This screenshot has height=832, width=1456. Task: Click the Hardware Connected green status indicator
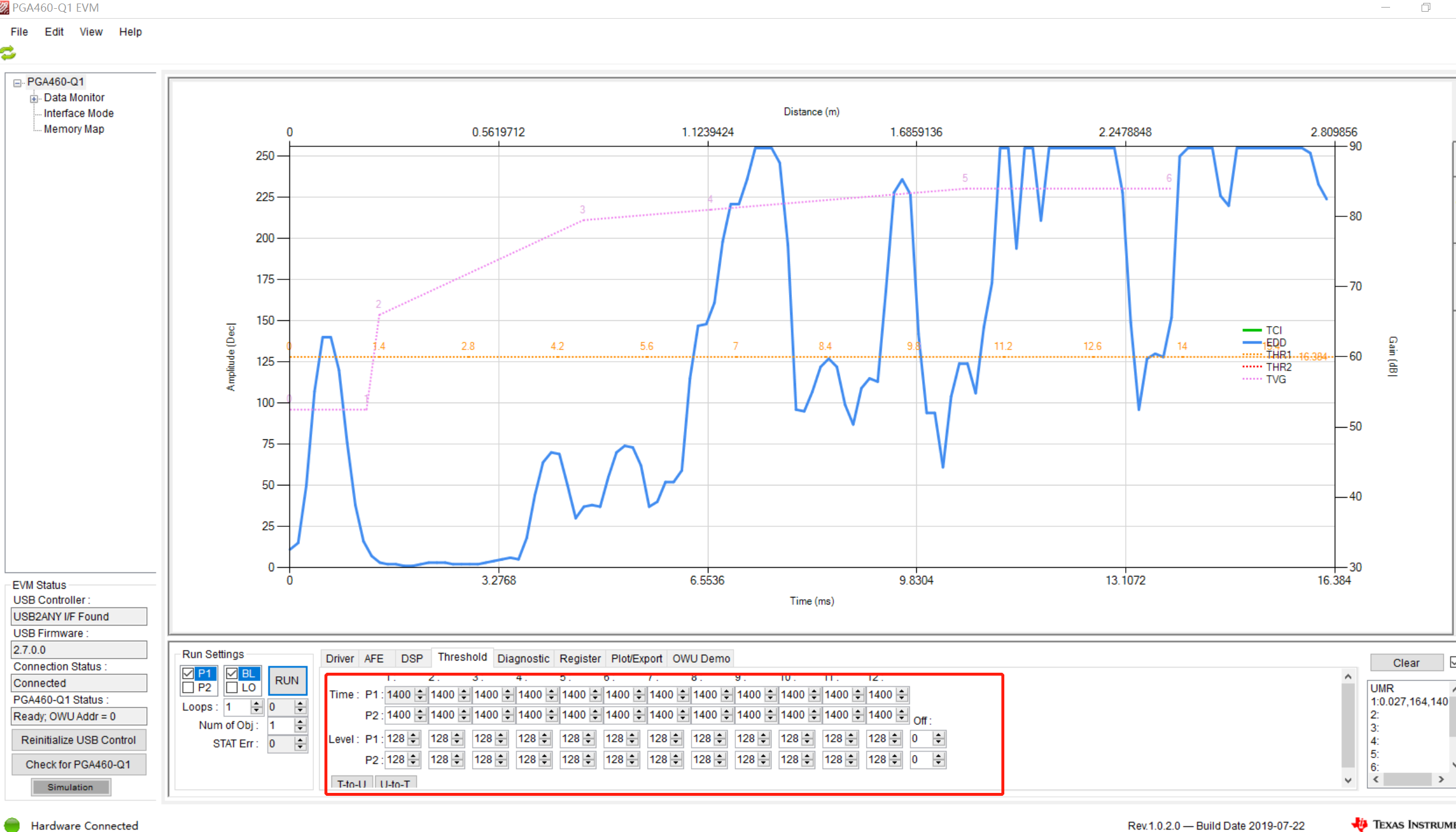[x=11, y=825]
